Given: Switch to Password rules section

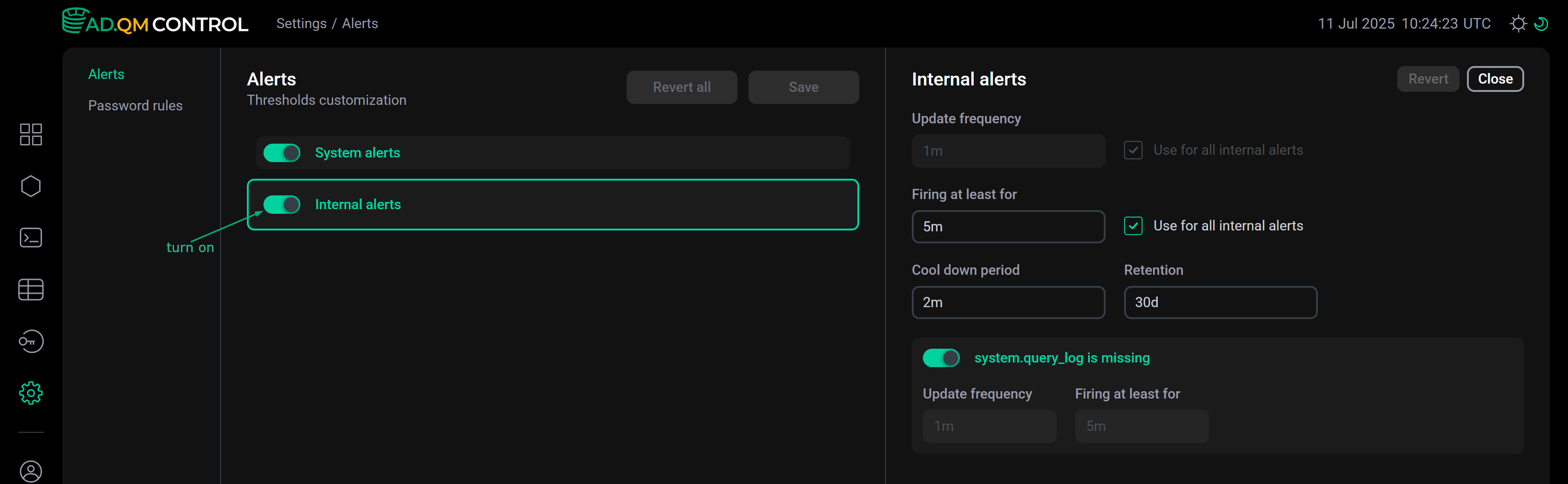Looking at the screenshot, I should tap(135, 105).
